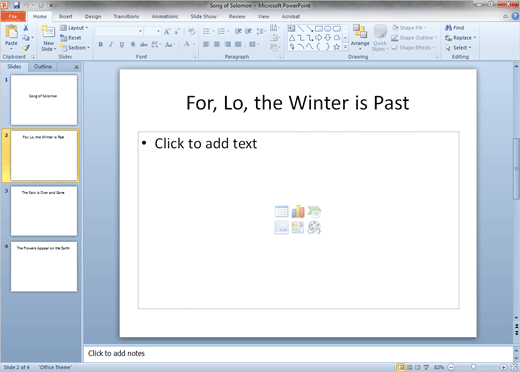The height and width of the screenshot is (372, 520).
Task: Toggle text Shadow formatting
Action: (133, 44)
